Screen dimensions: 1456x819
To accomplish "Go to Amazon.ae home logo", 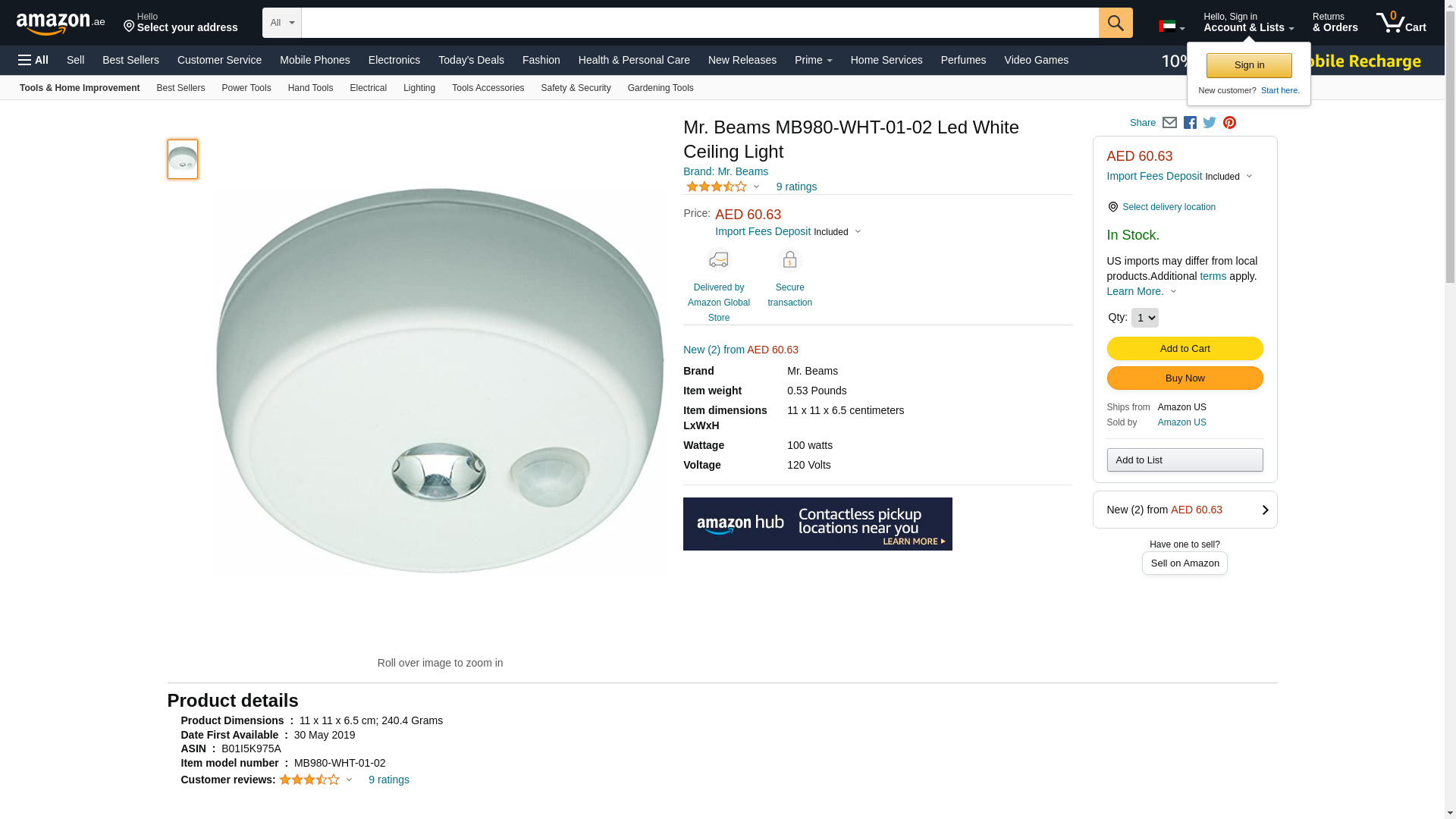I will tap(61, 24).
